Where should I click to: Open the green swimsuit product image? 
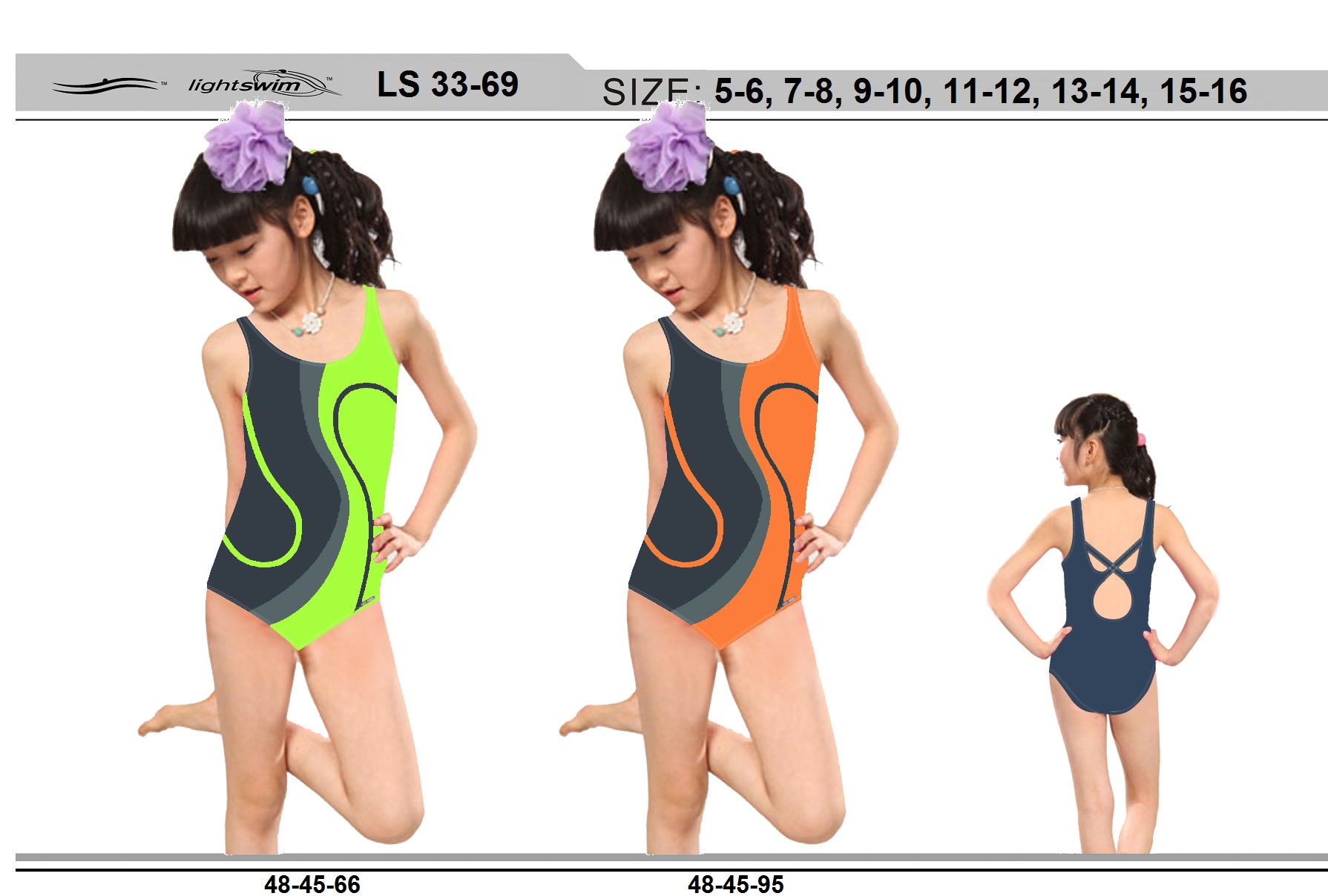coord(304,482)
